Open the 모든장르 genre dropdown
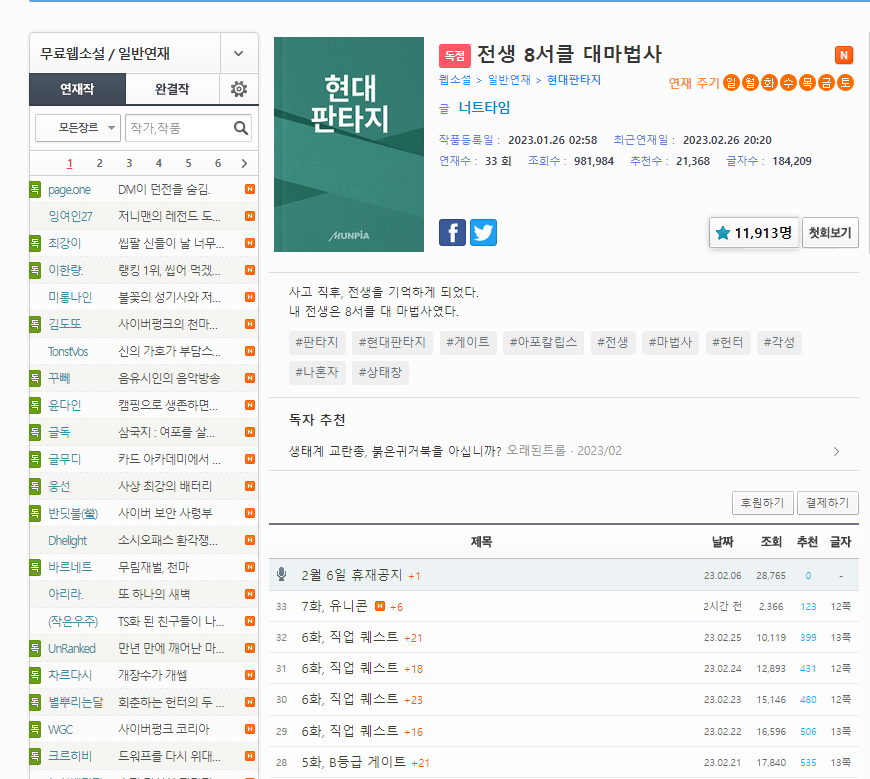 click(x=78, y=128)
